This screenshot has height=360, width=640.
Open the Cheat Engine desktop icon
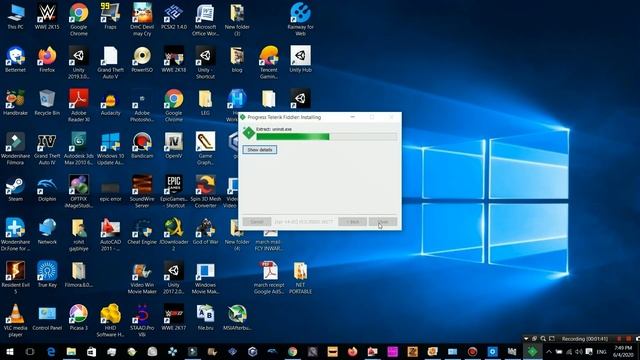[142, 232]
